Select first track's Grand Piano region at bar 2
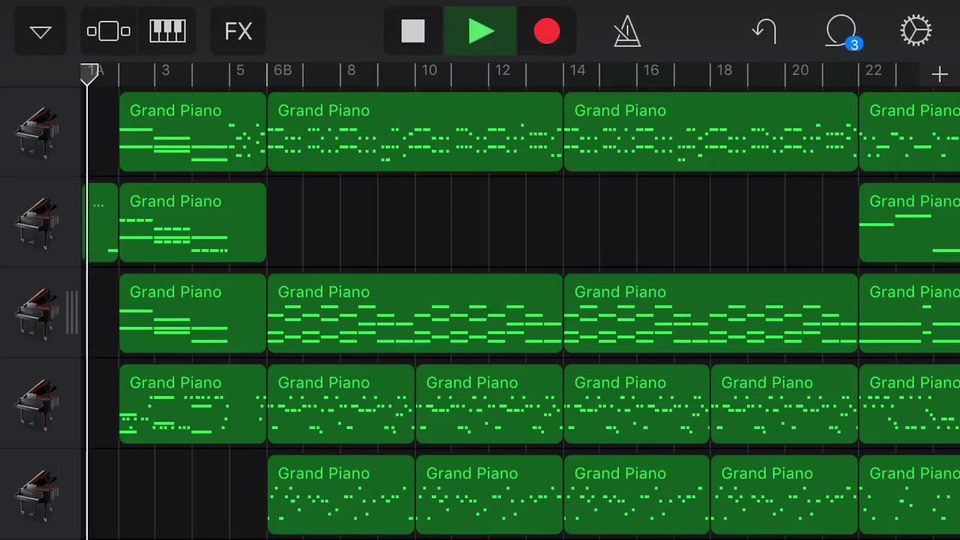 (x=193, y=132)
